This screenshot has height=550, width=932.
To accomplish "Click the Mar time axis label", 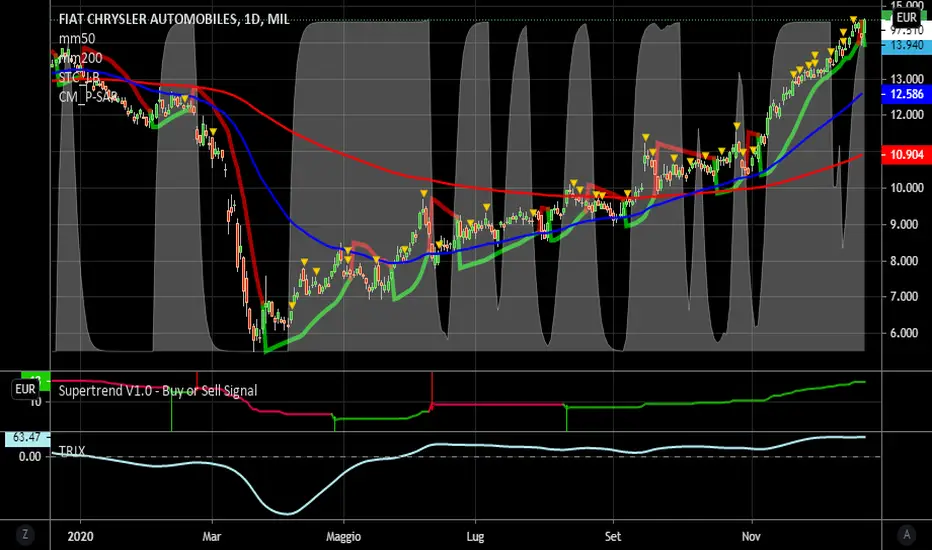I will (212, 536).
